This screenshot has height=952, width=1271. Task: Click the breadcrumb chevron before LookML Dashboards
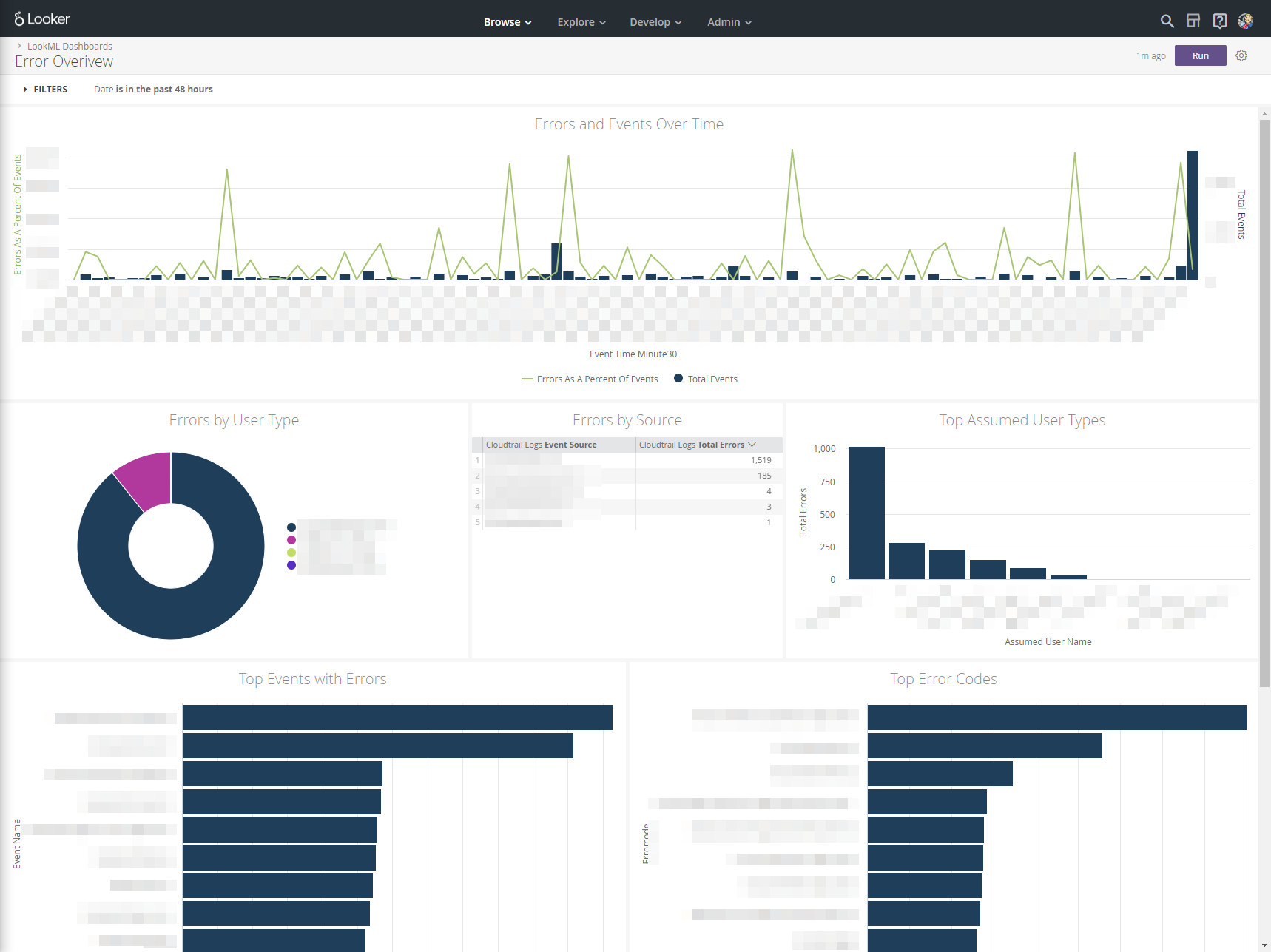21,46
